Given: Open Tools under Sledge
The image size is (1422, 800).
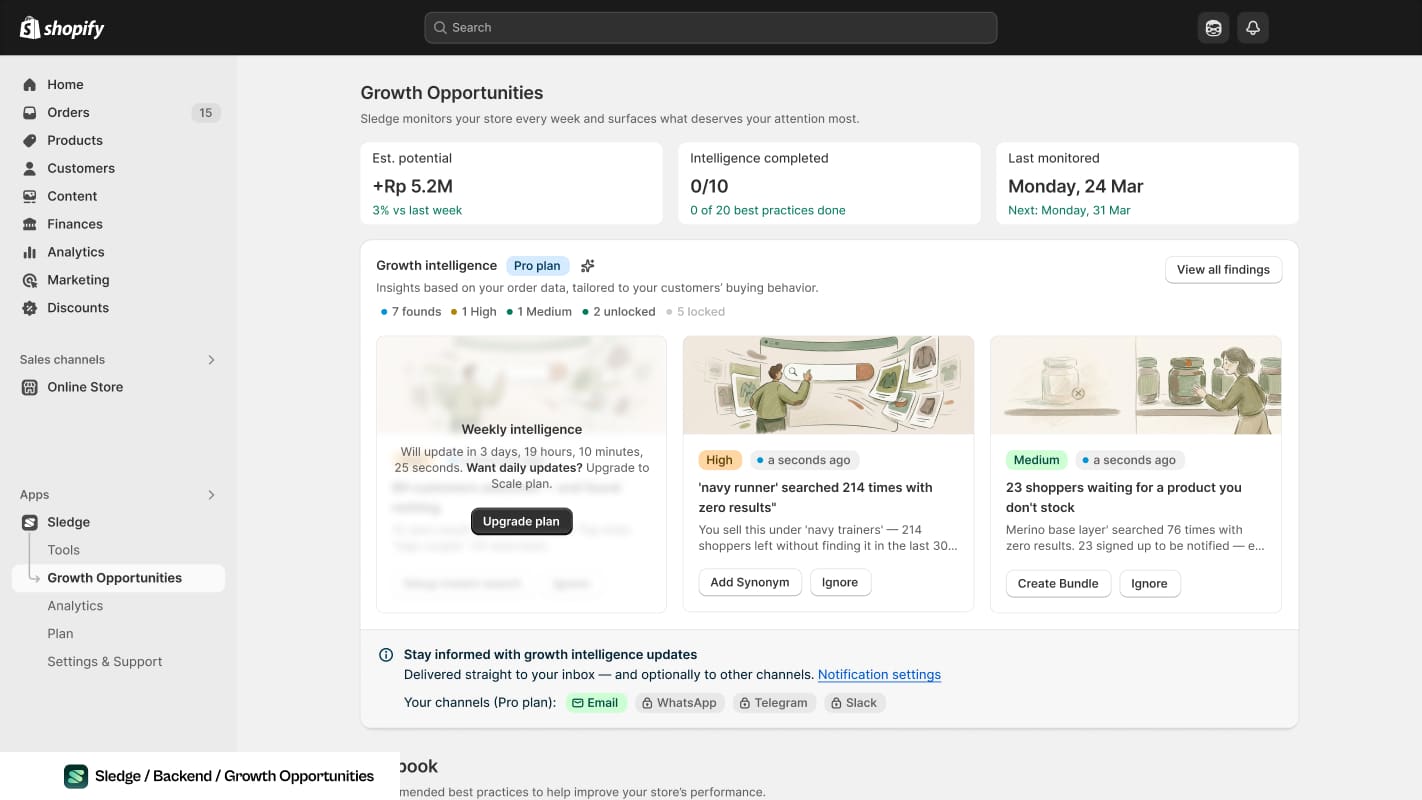Looking at the screenshot, I should [x=63, y=550].
